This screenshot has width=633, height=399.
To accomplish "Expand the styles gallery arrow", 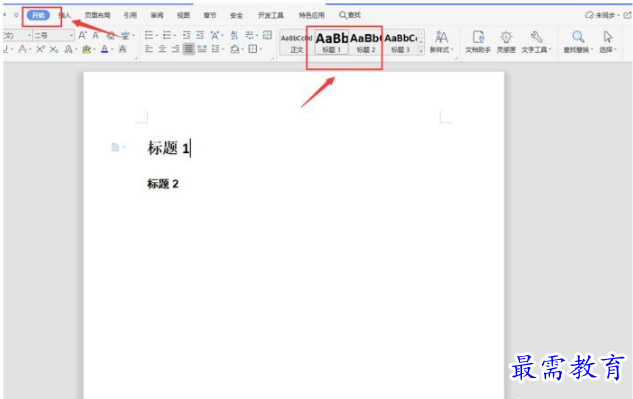I will click(421, 50).
